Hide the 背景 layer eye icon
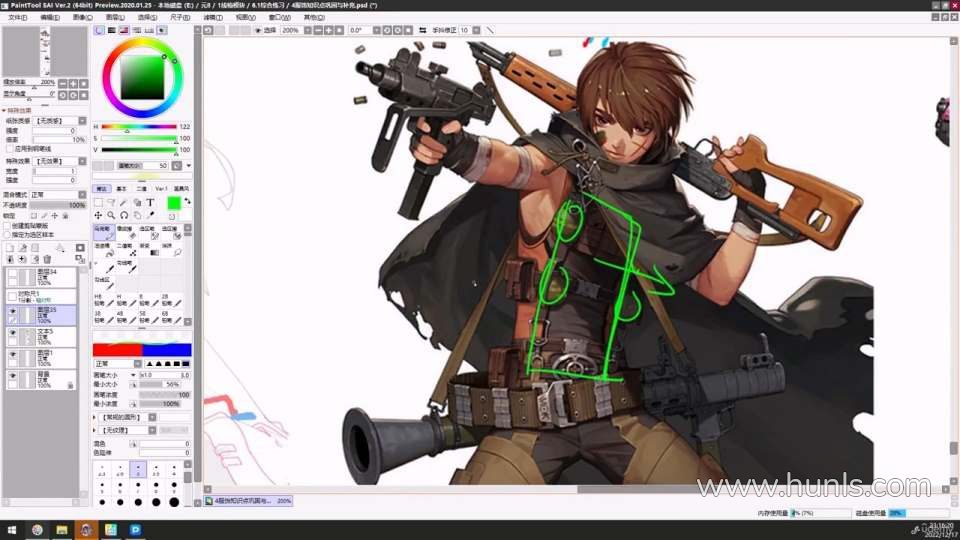The width and height of the screenshot is (960, 540). tap(12, 375)
